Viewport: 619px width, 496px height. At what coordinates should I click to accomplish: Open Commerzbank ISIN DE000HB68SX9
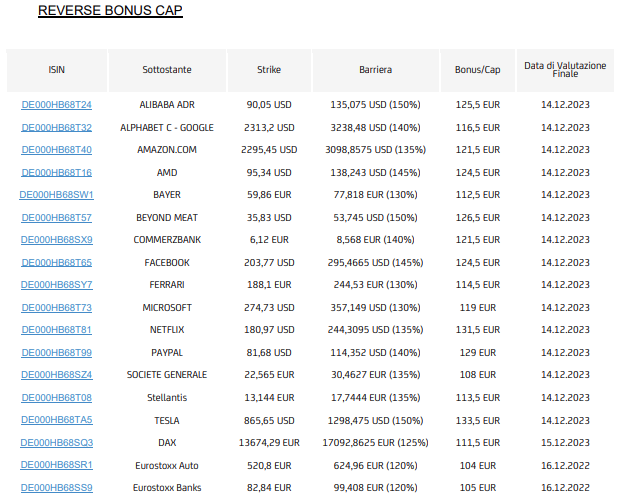point(56,240)
